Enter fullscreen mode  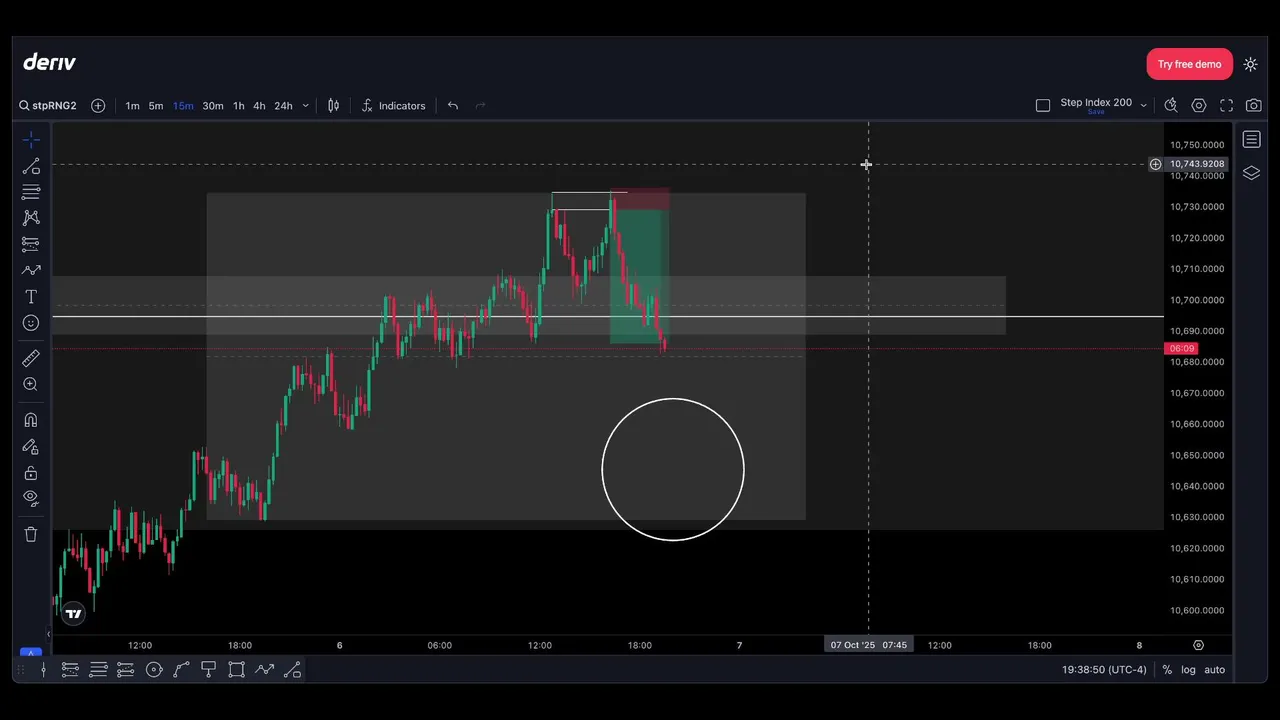point(1226,105)
